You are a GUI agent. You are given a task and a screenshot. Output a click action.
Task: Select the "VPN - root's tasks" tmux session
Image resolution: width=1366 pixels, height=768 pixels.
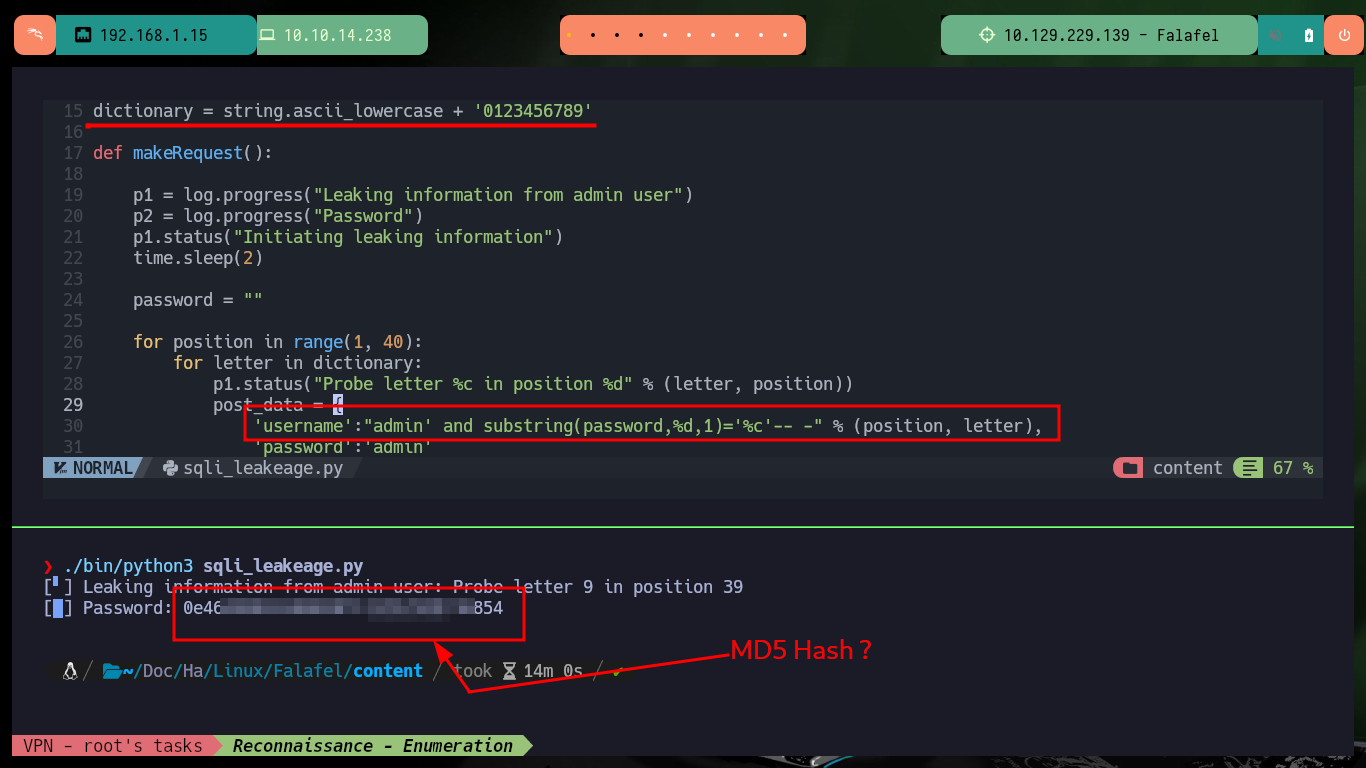click(x=112, y=746)
